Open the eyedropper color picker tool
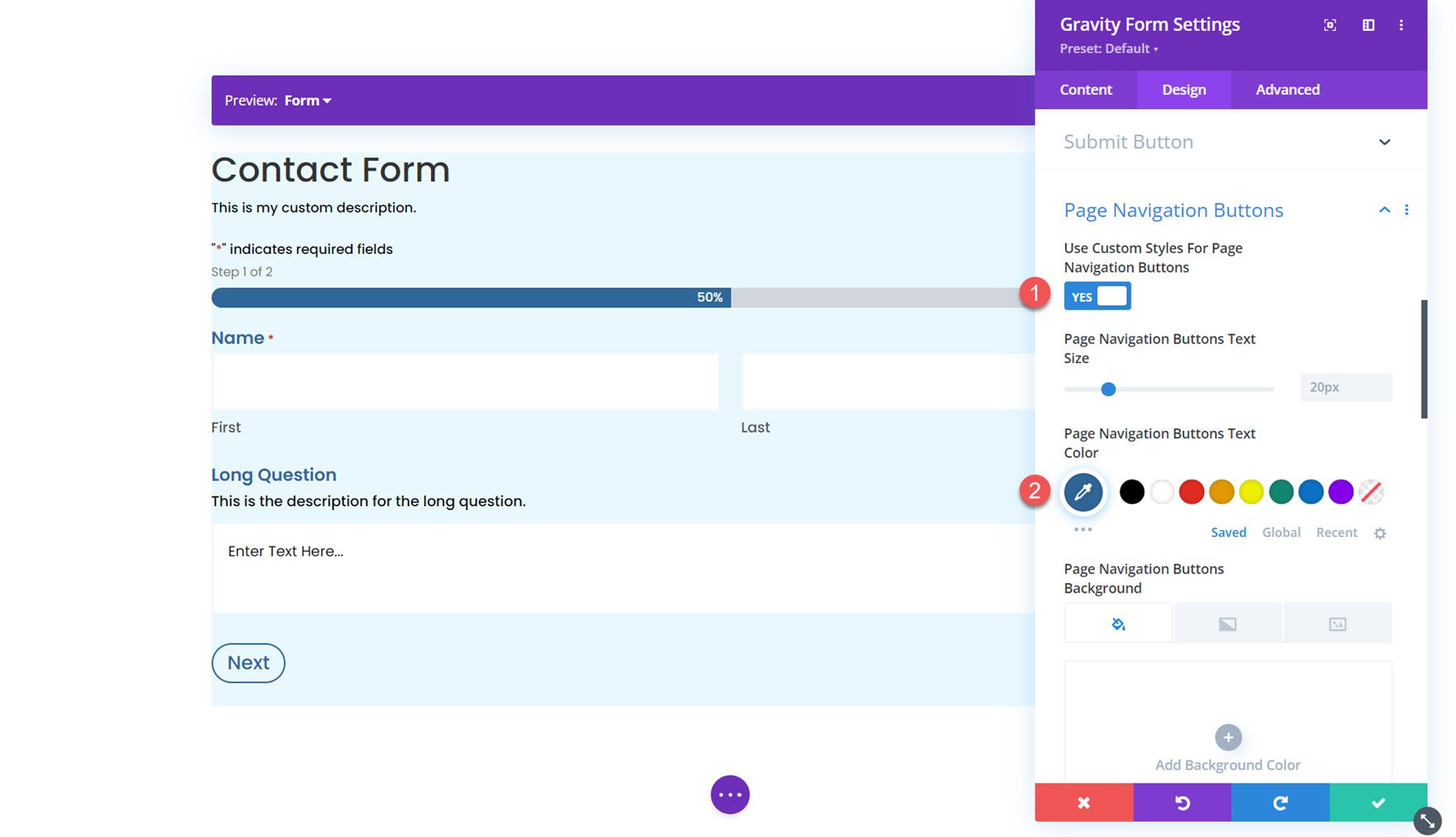 click(1084, 492)
